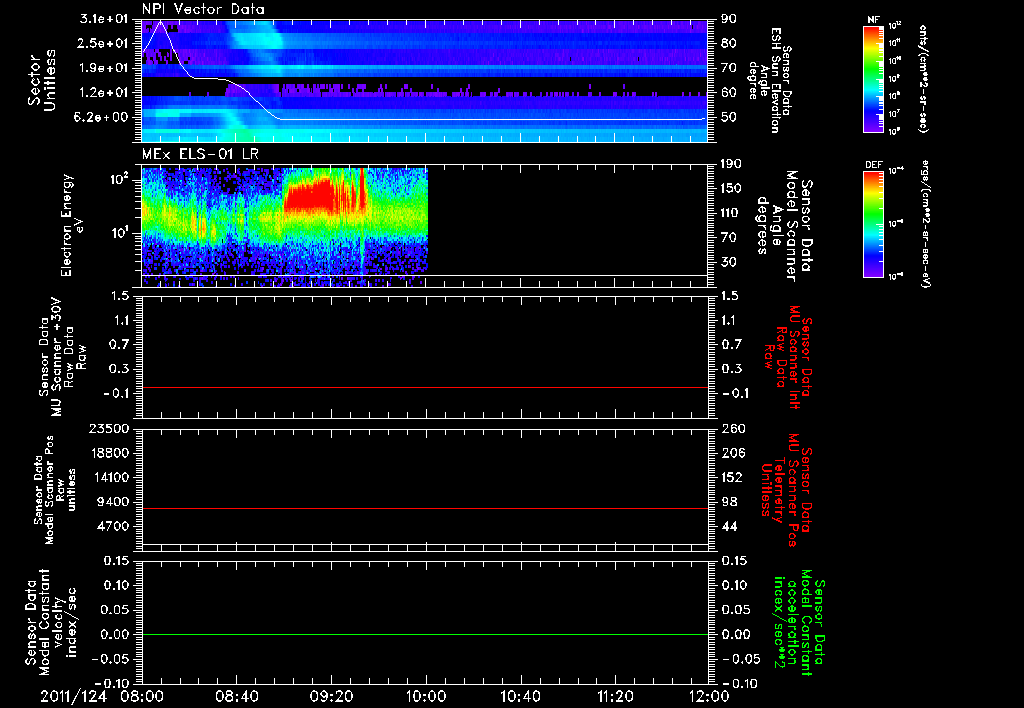Click the 260 telemetry tick value
Screen dimensions: 1024x708
pyautogui.click(x=732, y=429)
